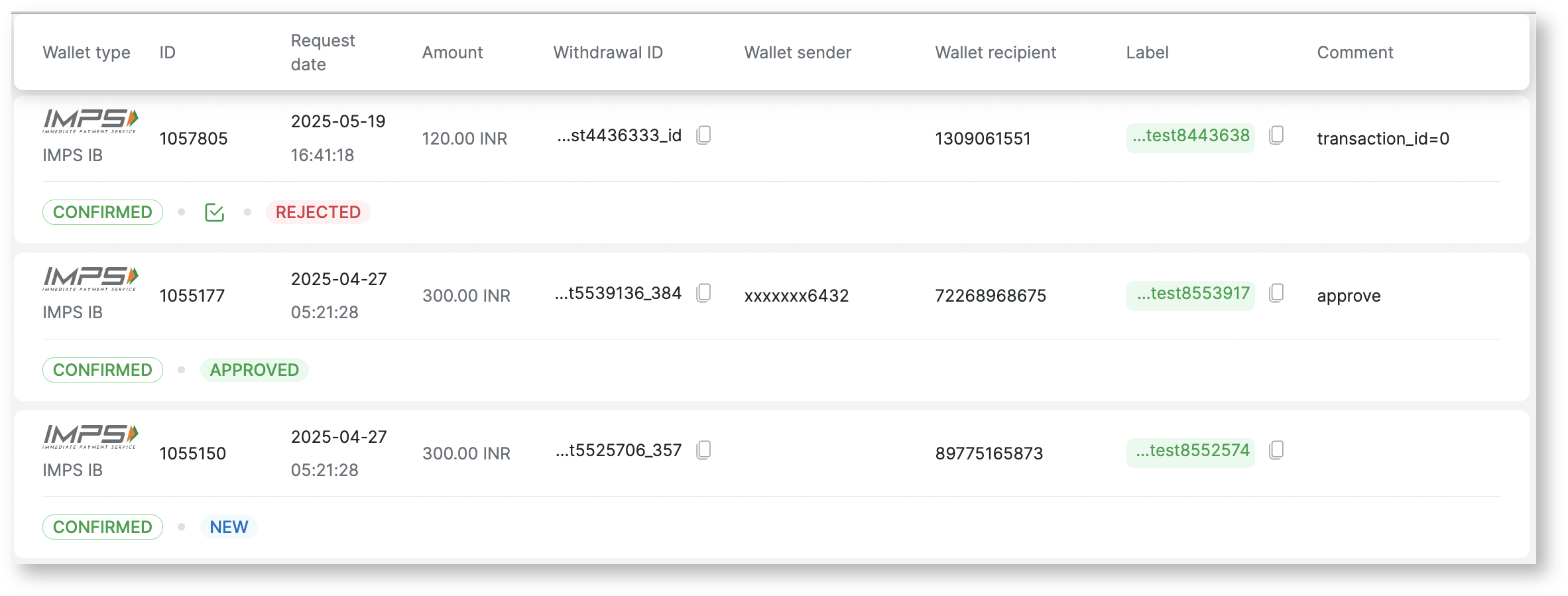Click CONFIRMED badge for withdrawal 1055150
This screenshot has width=1568, height=596.
click(x=103, y=527)
